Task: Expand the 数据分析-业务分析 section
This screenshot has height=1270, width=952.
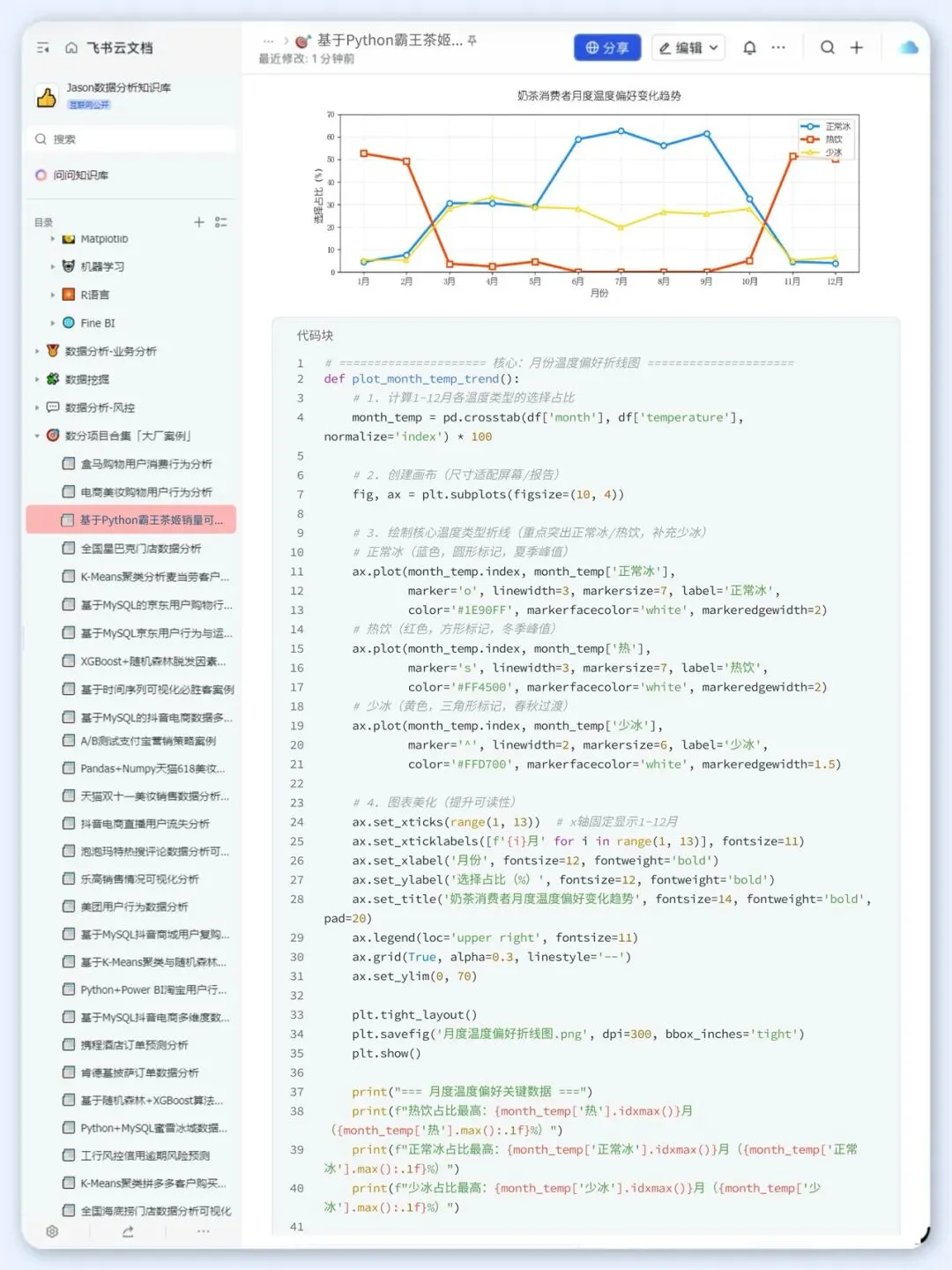Action: [37, 351]
